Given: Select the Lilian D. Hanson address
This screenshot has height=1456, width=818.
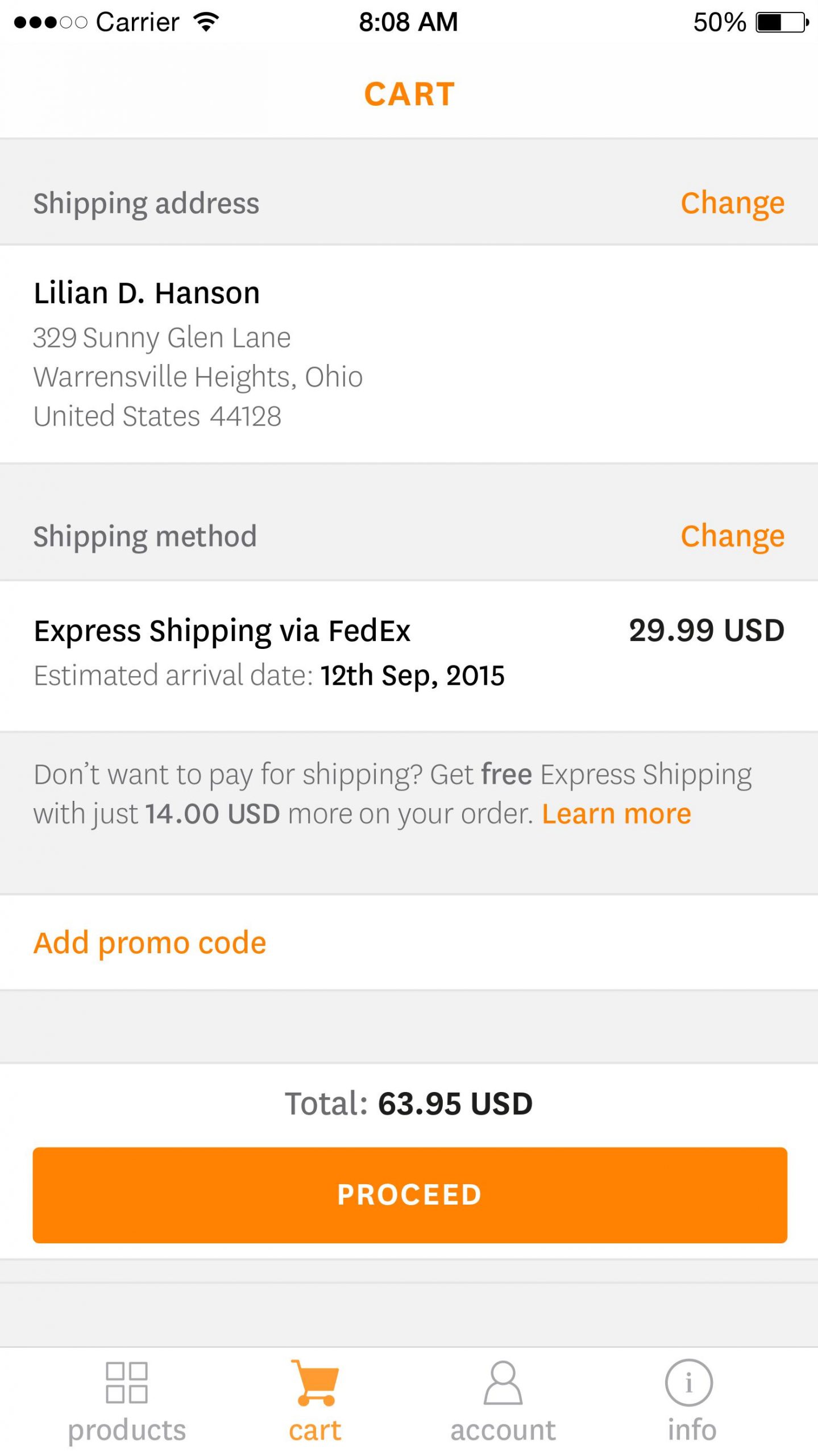Looking at the screenshot, I should pyautogui.click(x=147, y=293).
